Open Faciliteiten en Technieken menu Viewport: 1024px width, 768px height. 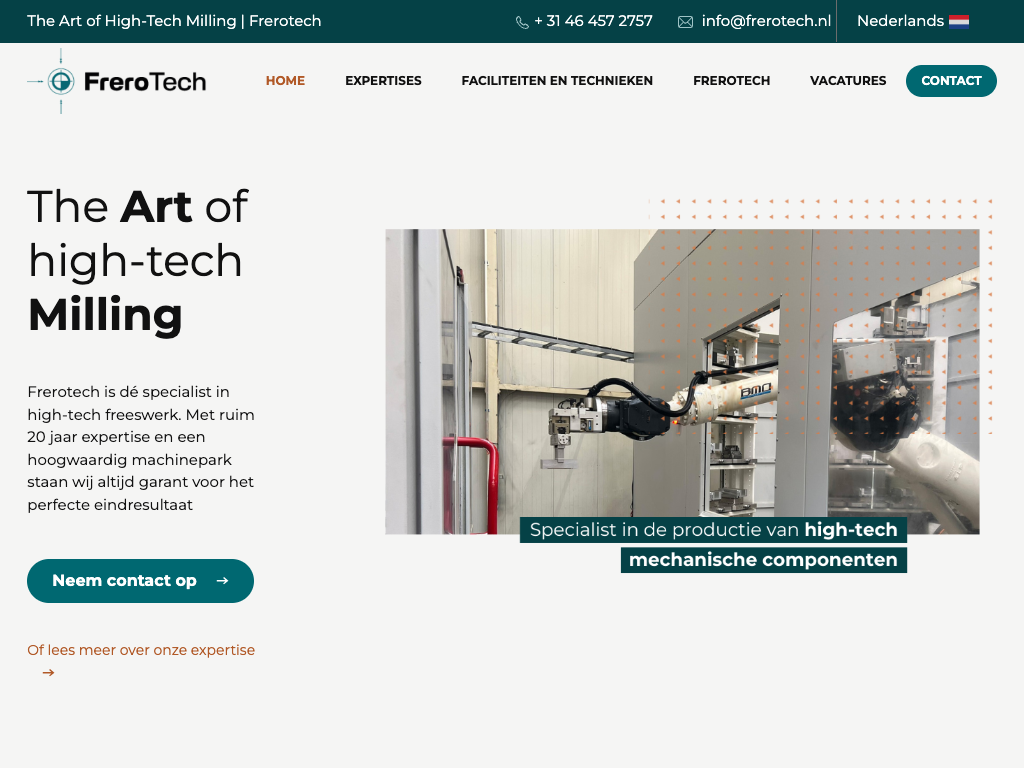[557, 81]
